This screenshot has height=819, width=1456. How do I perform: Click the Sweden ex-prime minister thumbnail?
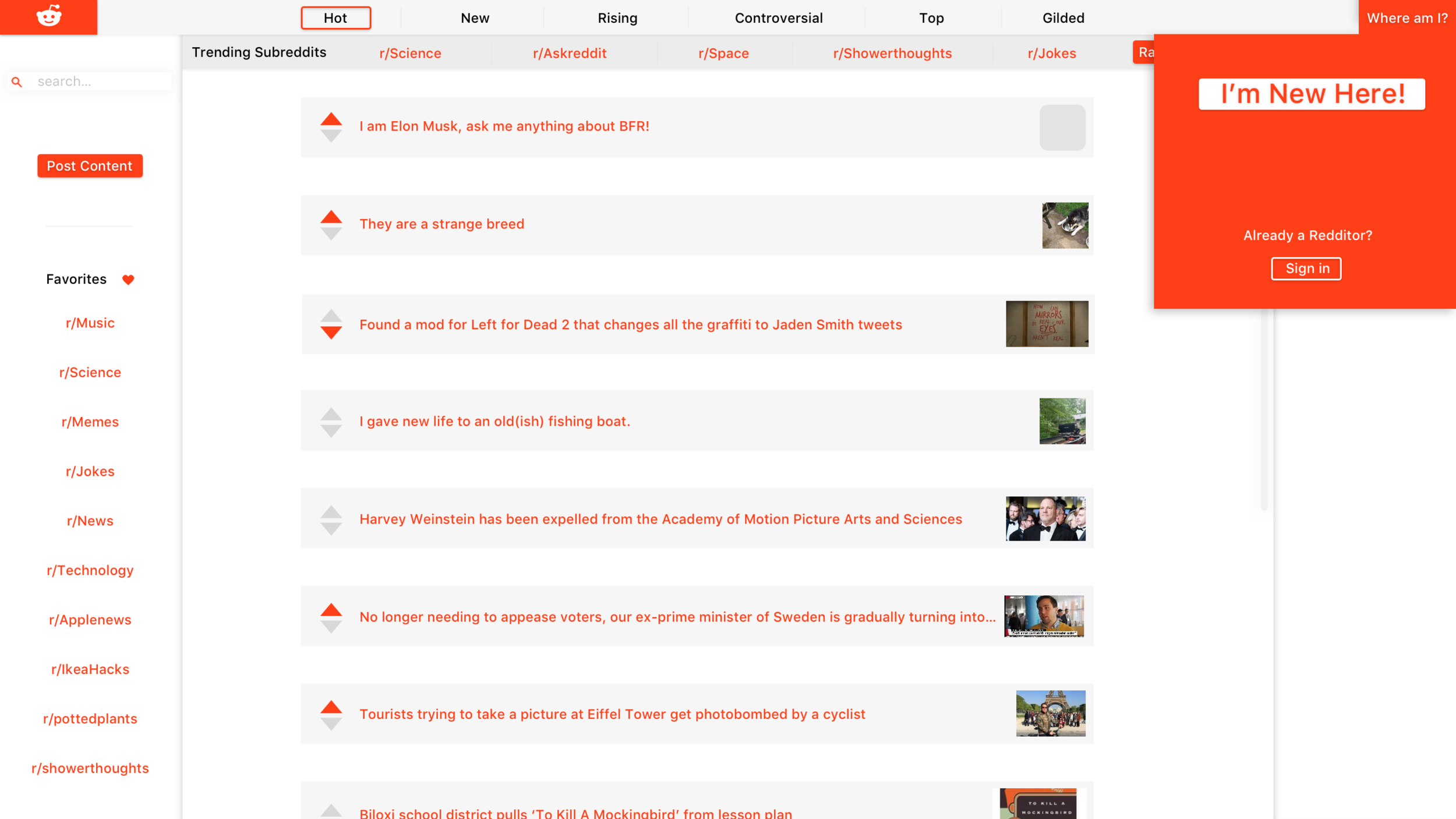point(1044,616)
